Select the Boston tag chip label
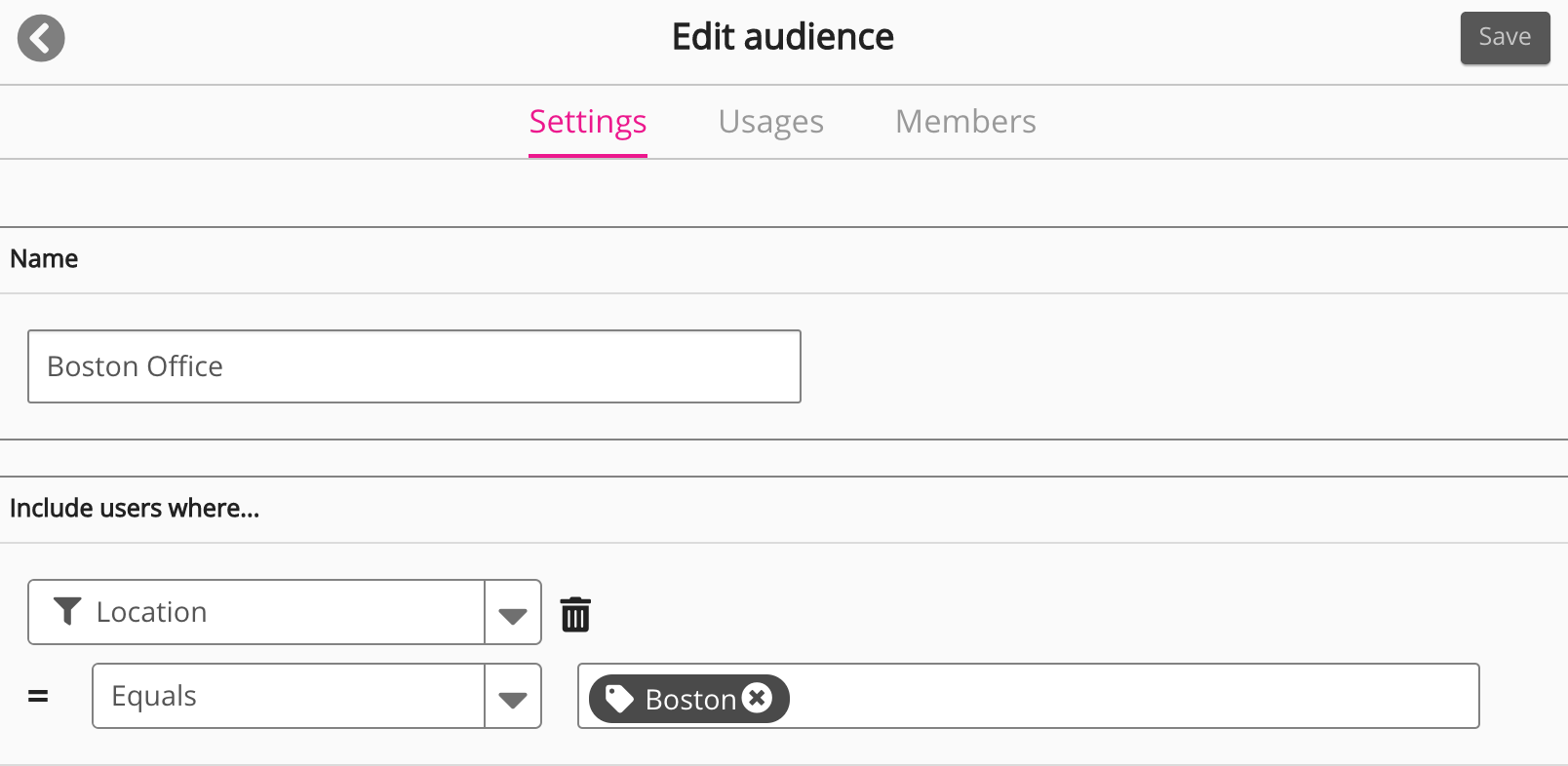1568x766 pixels. pos(690,699)
